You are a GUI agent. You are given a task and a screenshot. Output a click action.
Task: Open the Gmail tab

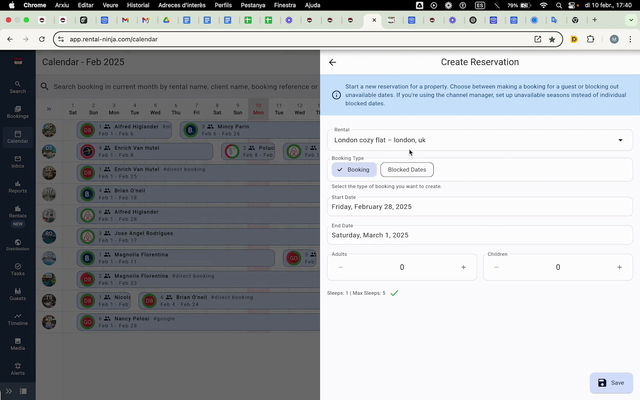point(125,20)
